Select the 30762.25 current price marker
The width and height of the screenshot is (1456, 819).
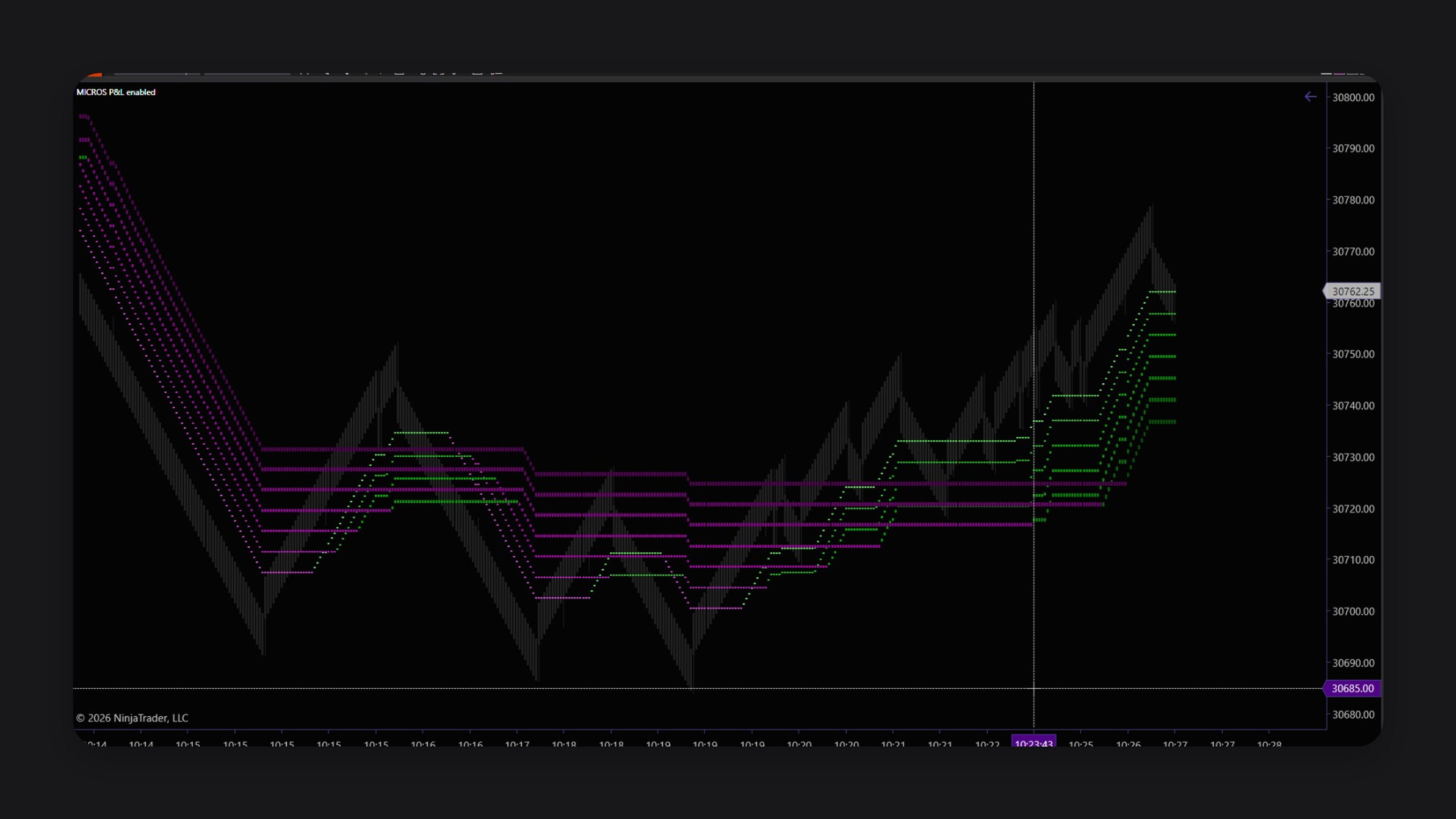click(x=1352, y=291)
